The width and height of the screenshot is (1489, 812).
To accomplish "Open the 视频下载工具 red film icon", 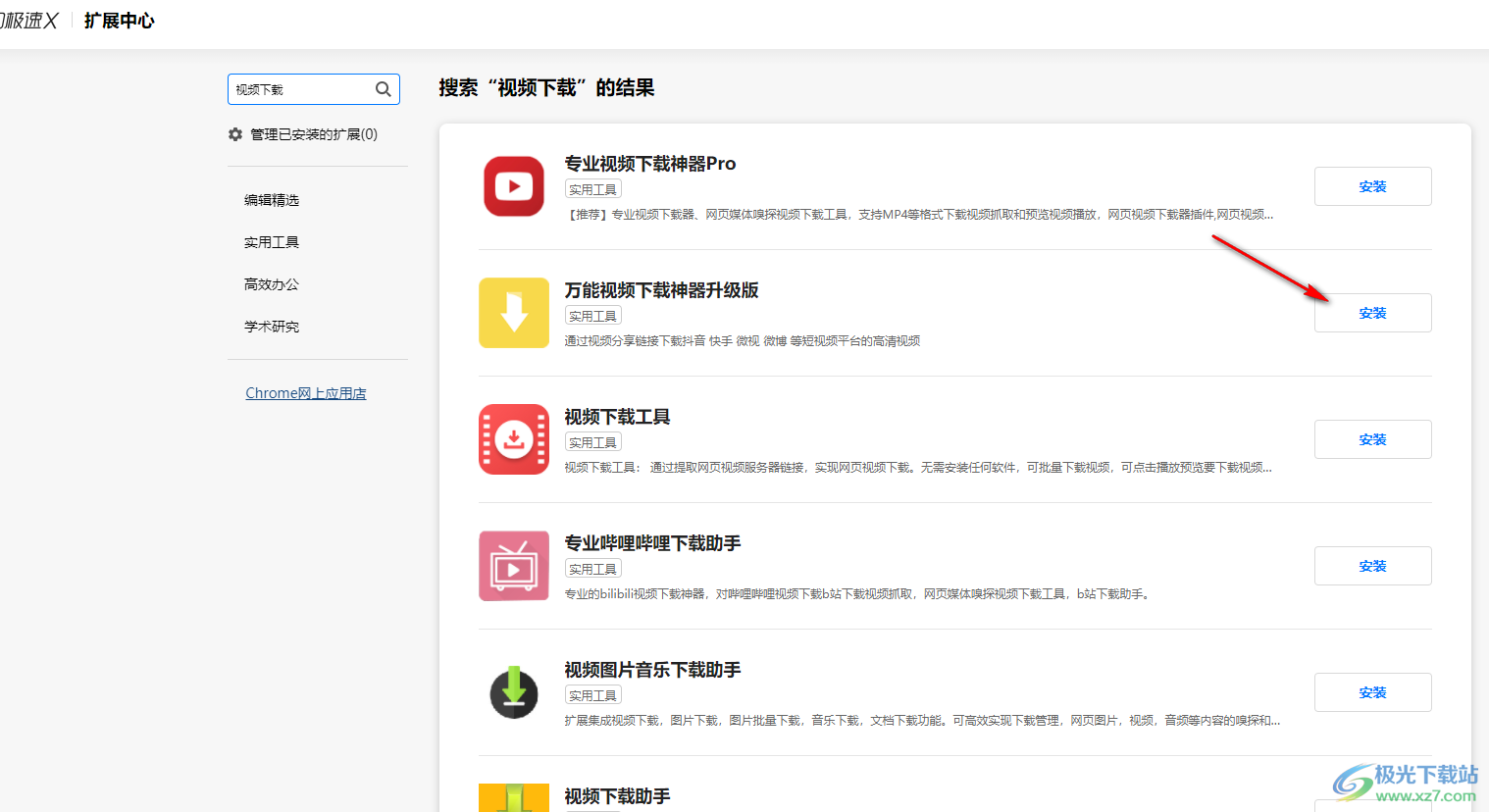I will point(514,439).
